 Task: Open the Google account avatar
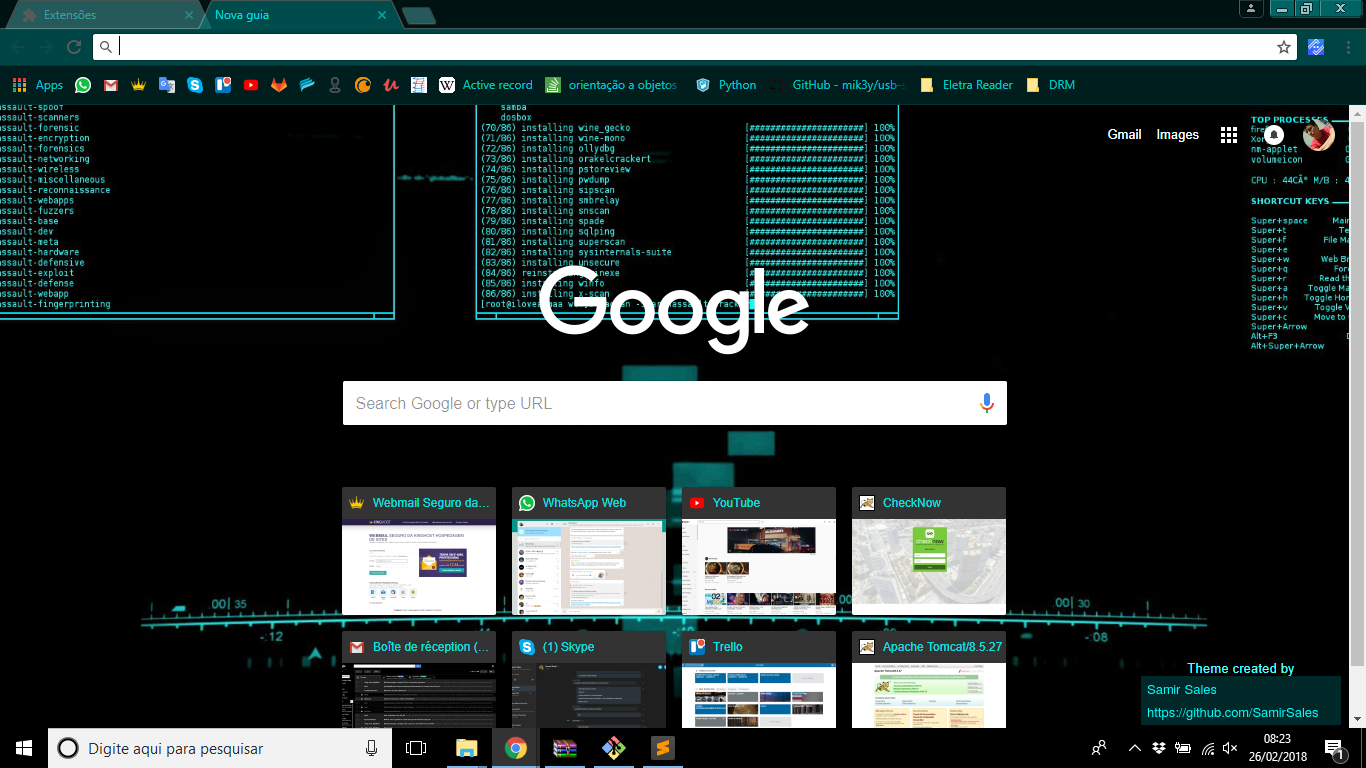pos(1319,135)
